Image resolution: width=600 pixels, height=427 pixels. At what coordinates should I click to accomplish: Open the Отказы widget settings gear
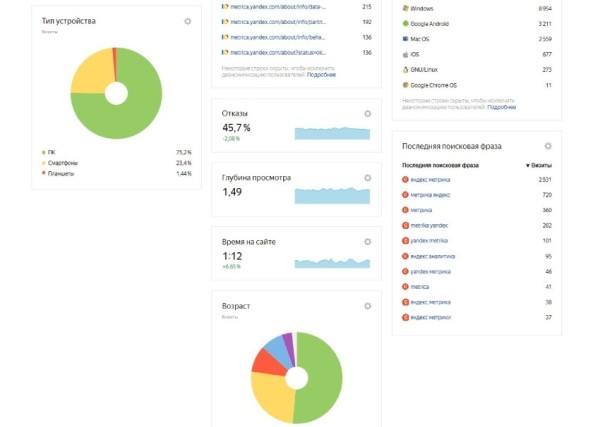pyautogui.click(x=367, y=114)
